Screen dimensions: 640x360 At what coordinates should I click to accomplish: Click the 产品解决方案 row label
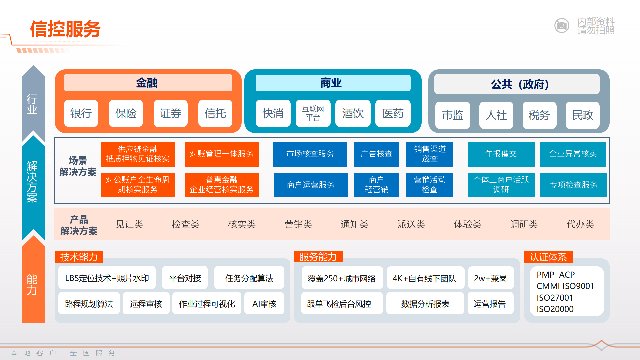point(79,225)
